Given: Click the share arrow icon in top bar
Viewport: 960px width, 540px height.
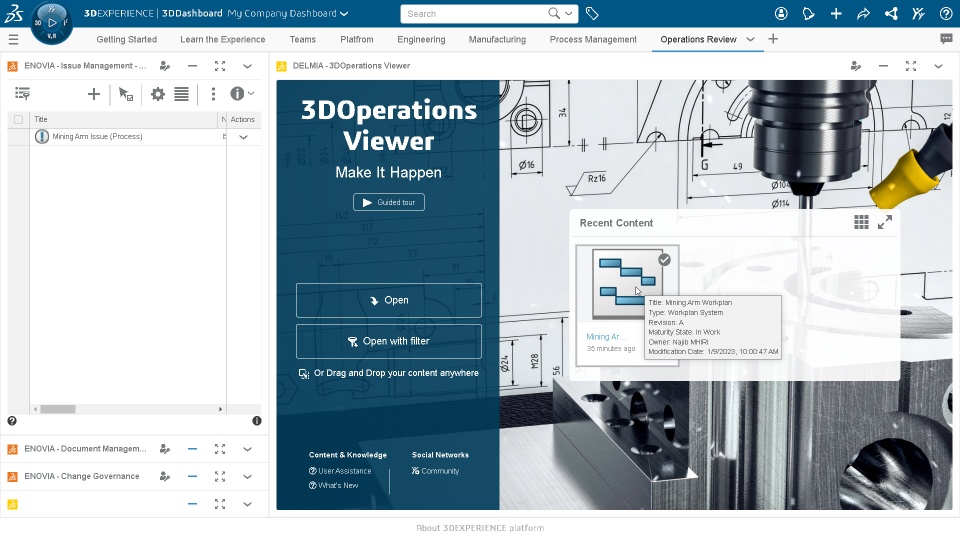Looking at the screenshot, I should (x=863, y=13).
